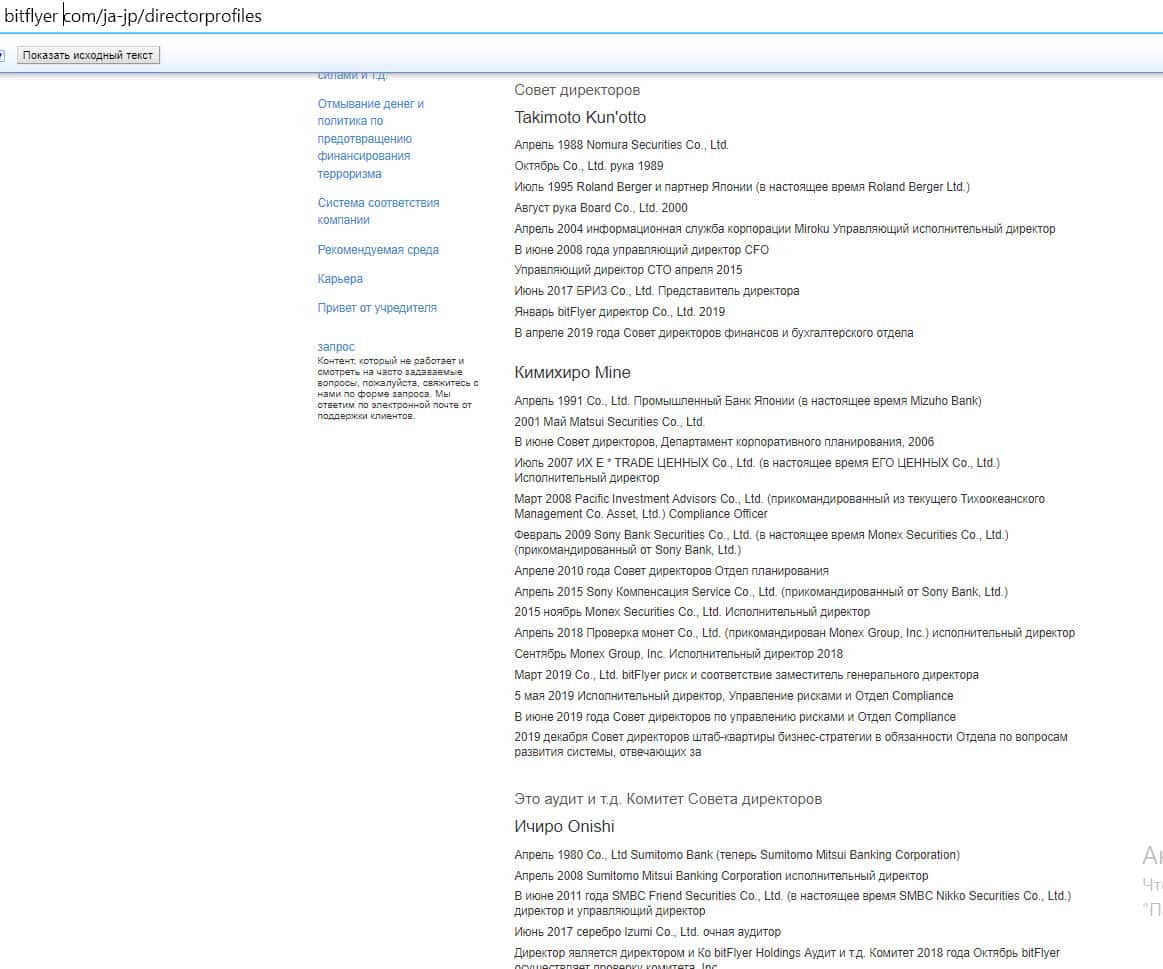
Task: Open 'Привет от учредителя' link
Action: [x=377, y=308]
